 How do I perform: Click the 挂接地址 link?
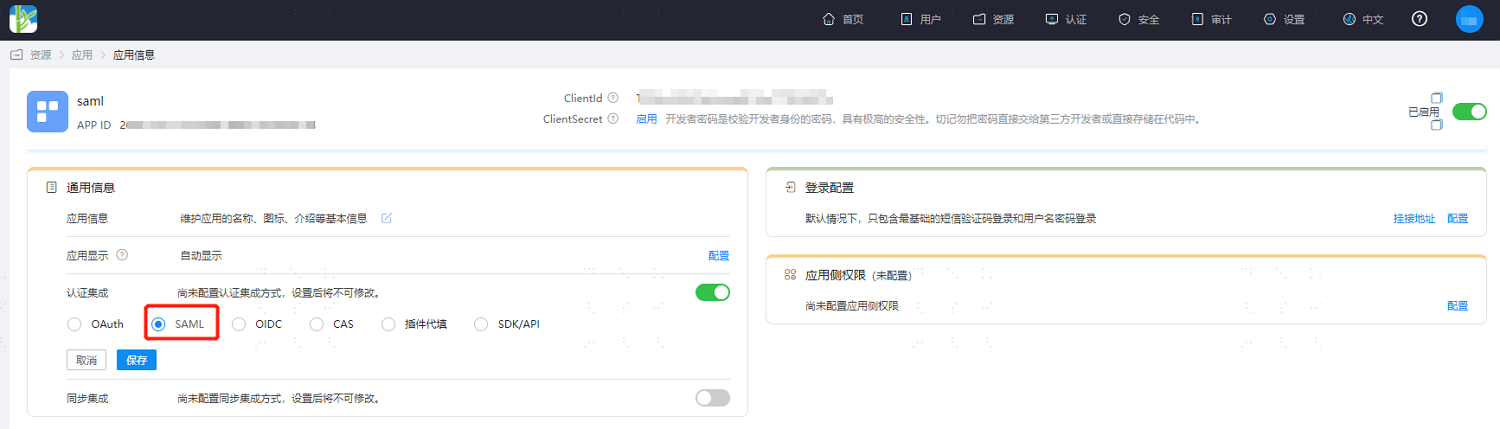pyautogui.click(x=1414, y=218)
